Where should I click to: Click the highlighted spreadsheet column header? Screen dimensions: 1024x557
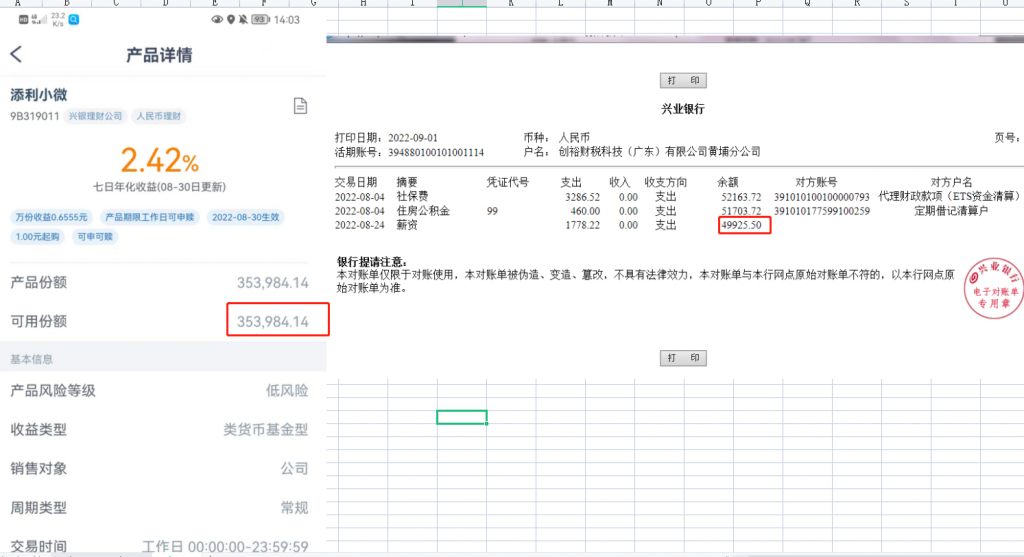462,3
